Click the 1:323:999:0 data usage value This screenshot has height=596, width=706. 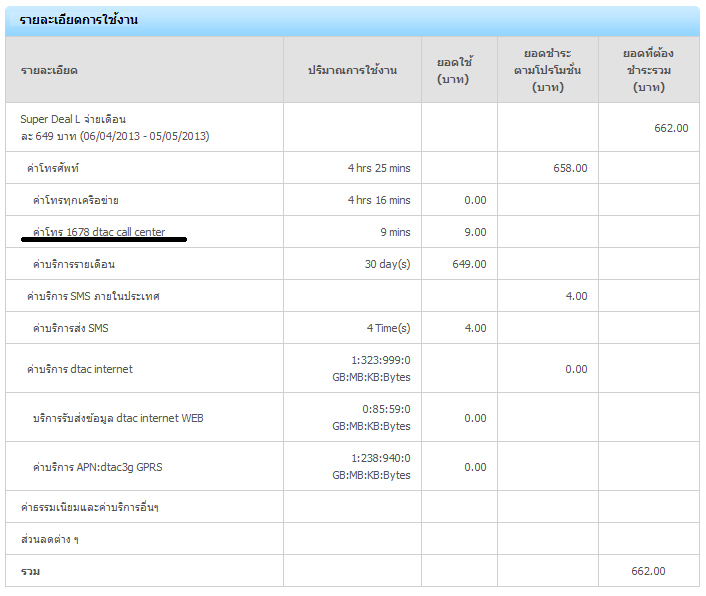(380, 361)
